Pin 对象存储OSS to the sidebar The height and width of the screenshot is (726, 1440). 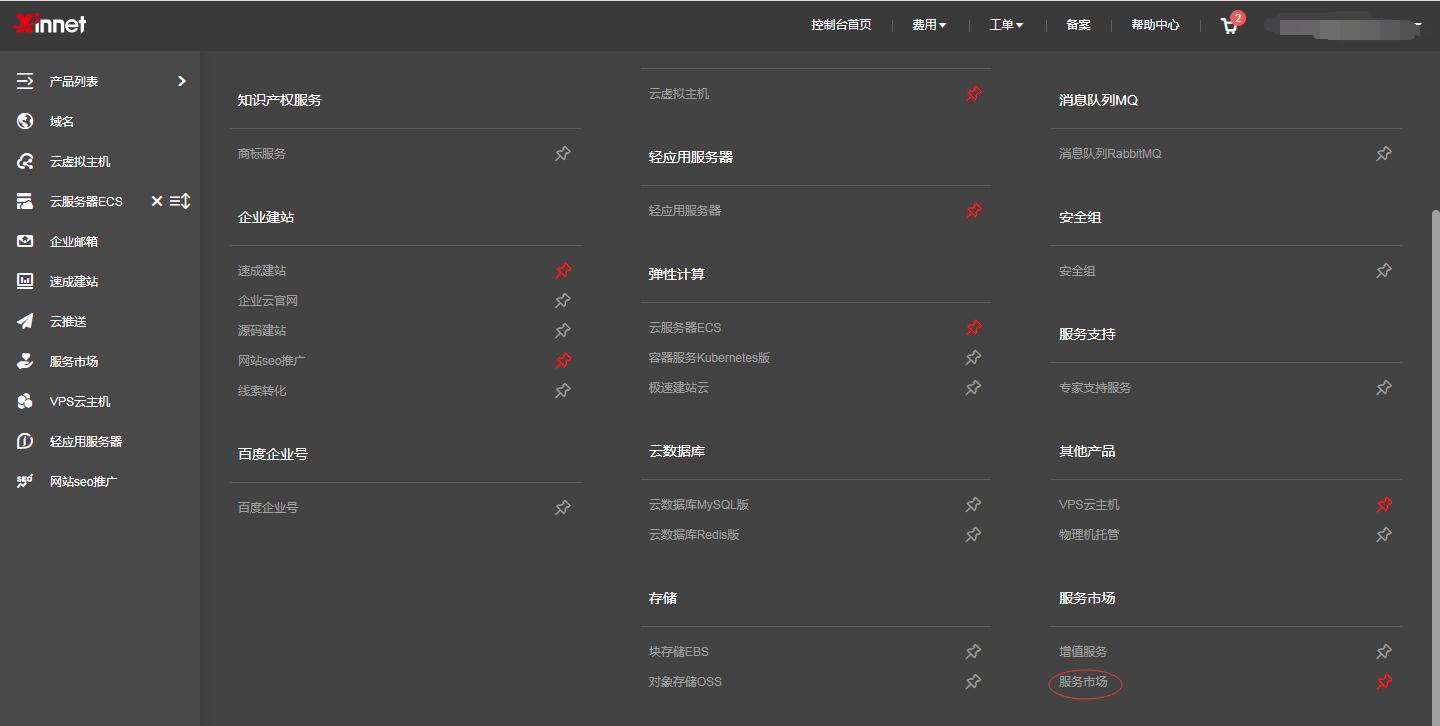tap(973, 682)
